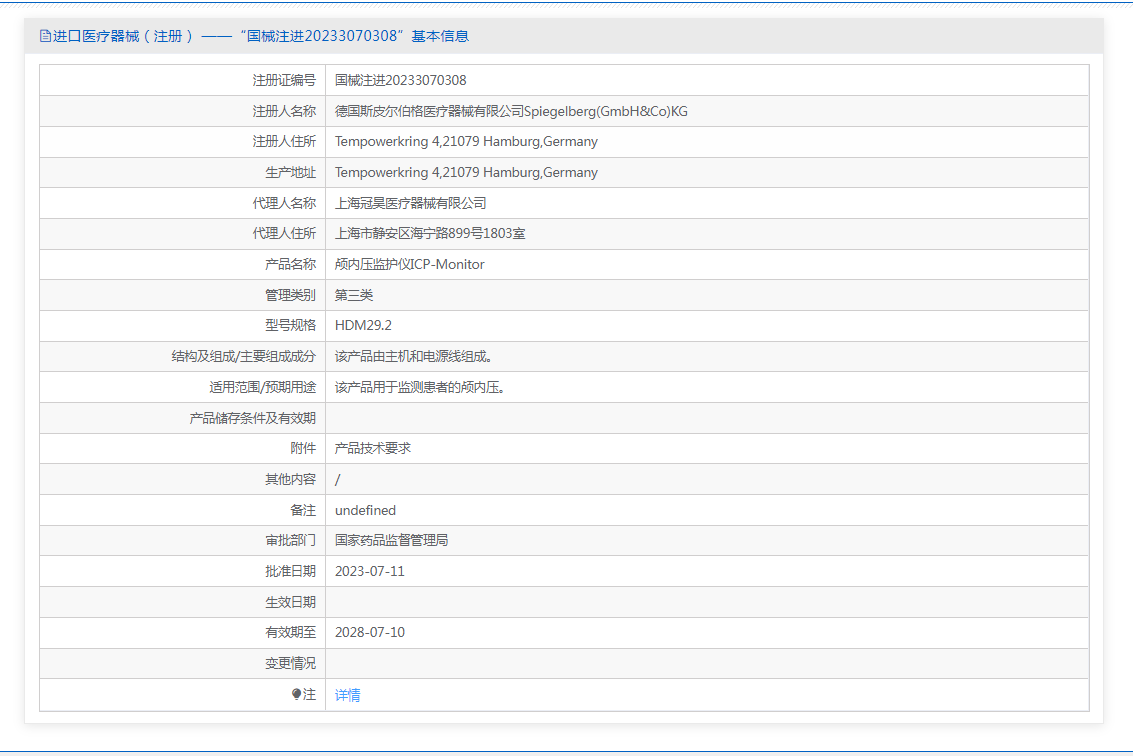Click the 生产地址 Hamburg address value
The width and height of the screenshot is (1133, 756).
coord(466,172)
